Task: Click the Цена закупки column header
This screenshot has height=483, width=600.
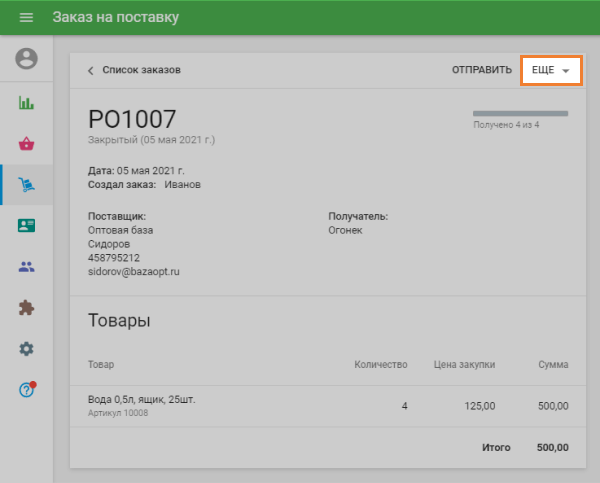Action: [463, 365]
